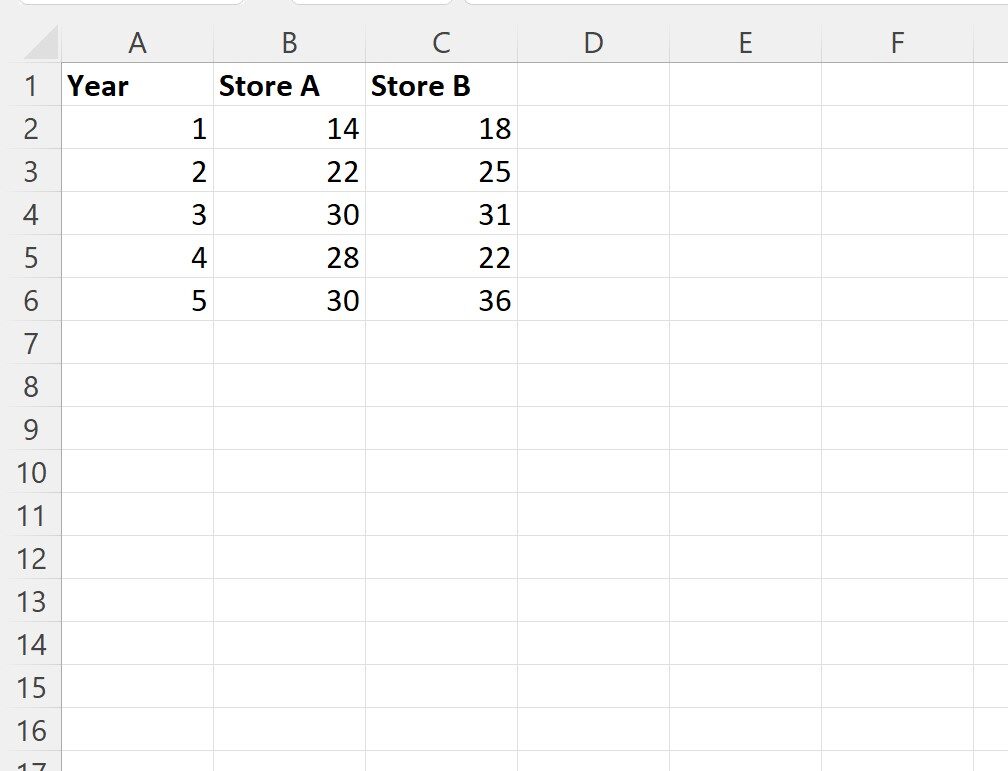Select row 7 header
This screenshot has height=771, width=1008.
(x=30, y=343)
